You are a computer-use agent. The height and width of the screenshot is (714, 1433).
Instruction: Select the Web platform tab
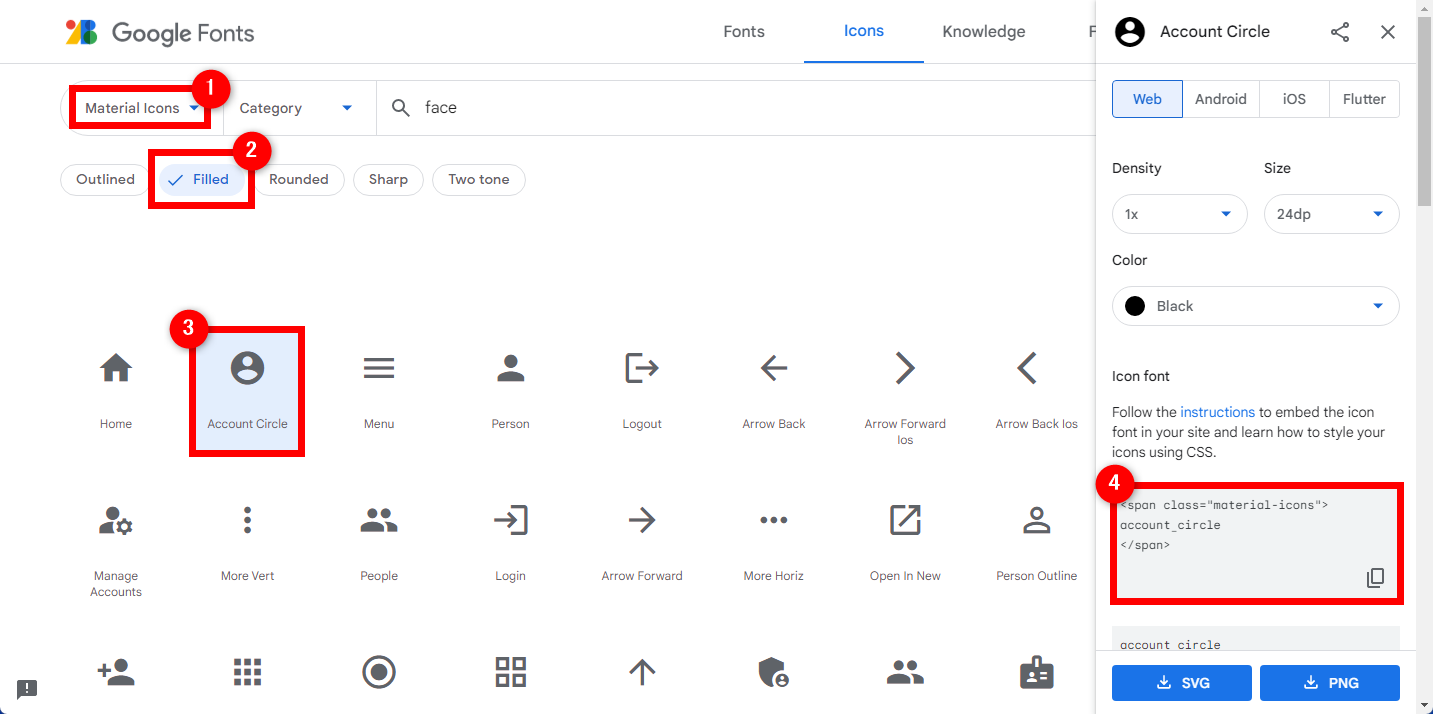click(1147, 99)
